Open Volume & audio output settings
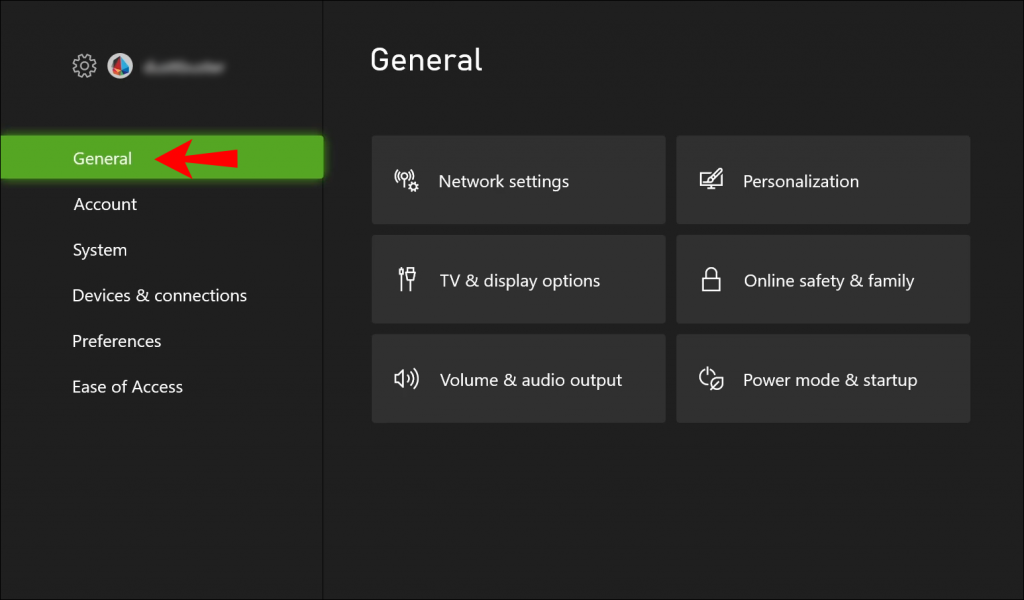Image resolution: width=1024 pixels, height=600 pixels. click(518, 378)
